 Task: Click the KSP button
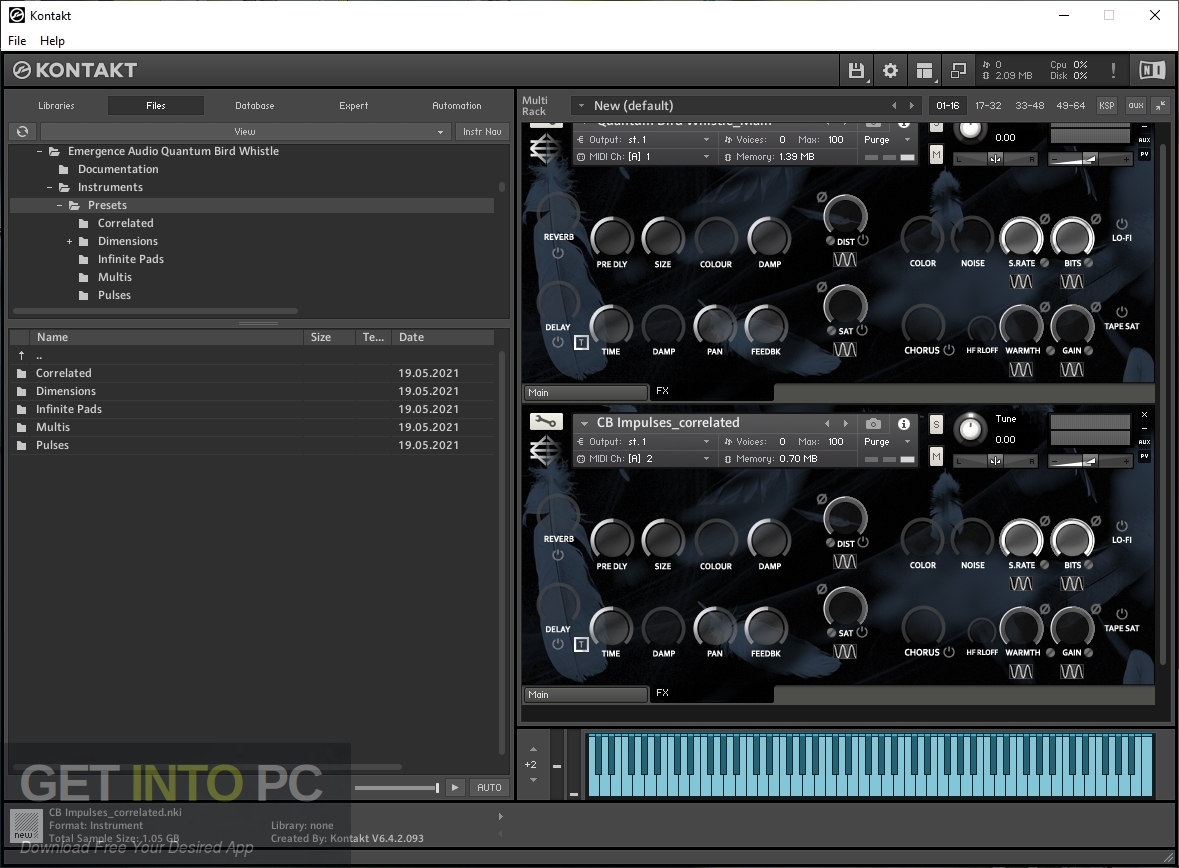pos(1107,106)
